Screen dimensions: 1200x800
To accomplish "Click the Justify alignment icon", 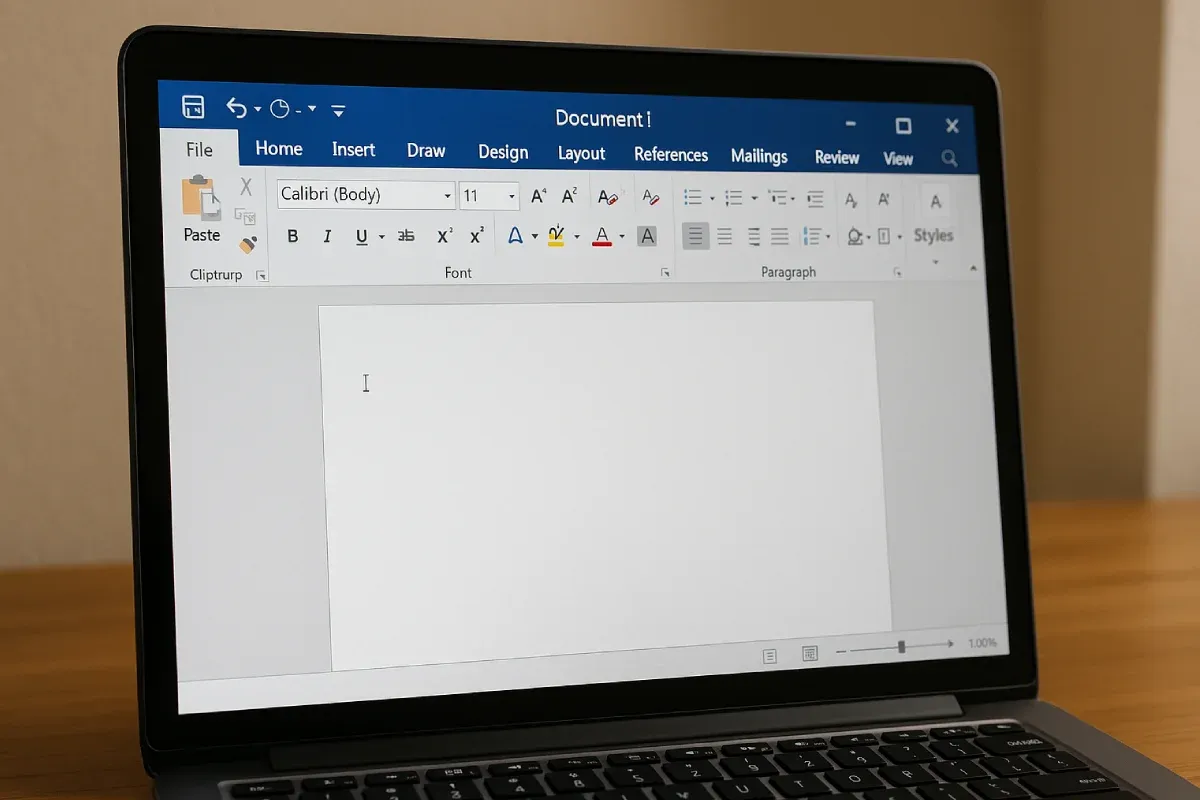I will click(780, 236).
